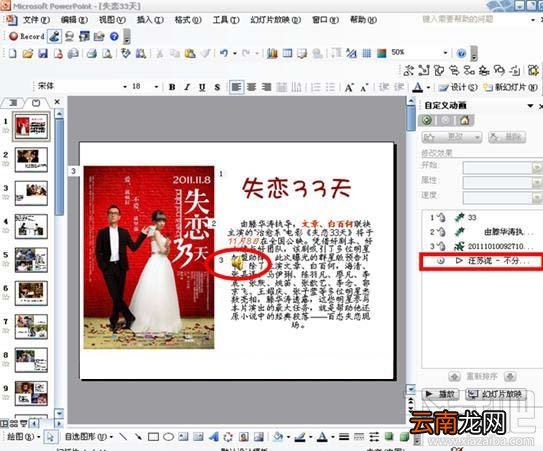Toggle text Shadow formatting

(x=217, y=87)
